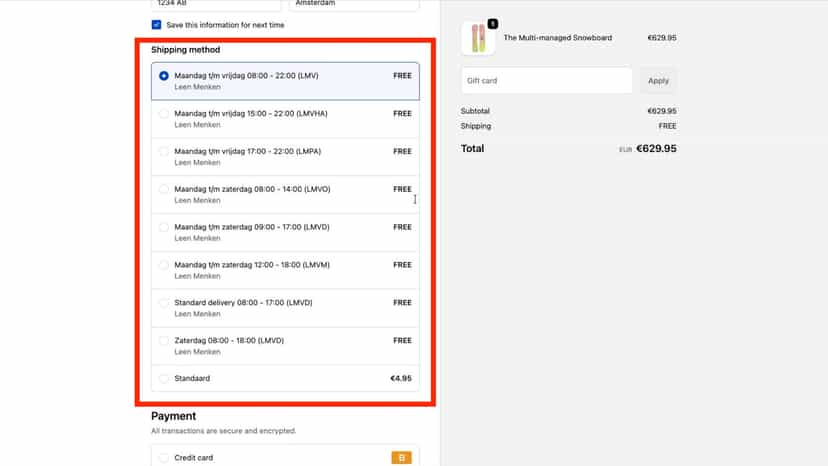Click the €629.95 total amount
The width and height of the screenshot is (828, 466).
tap(656, 148)
